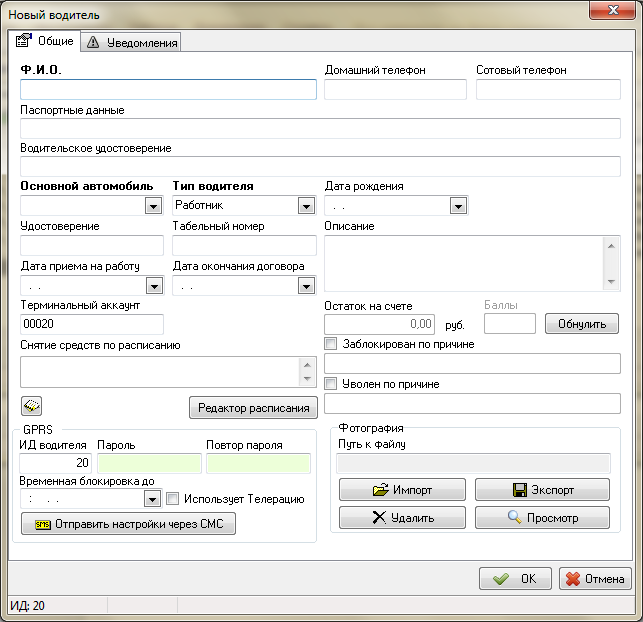This screenshot has height=622, width=643.
Task: Send settings via SMS button
Action: 128,524
